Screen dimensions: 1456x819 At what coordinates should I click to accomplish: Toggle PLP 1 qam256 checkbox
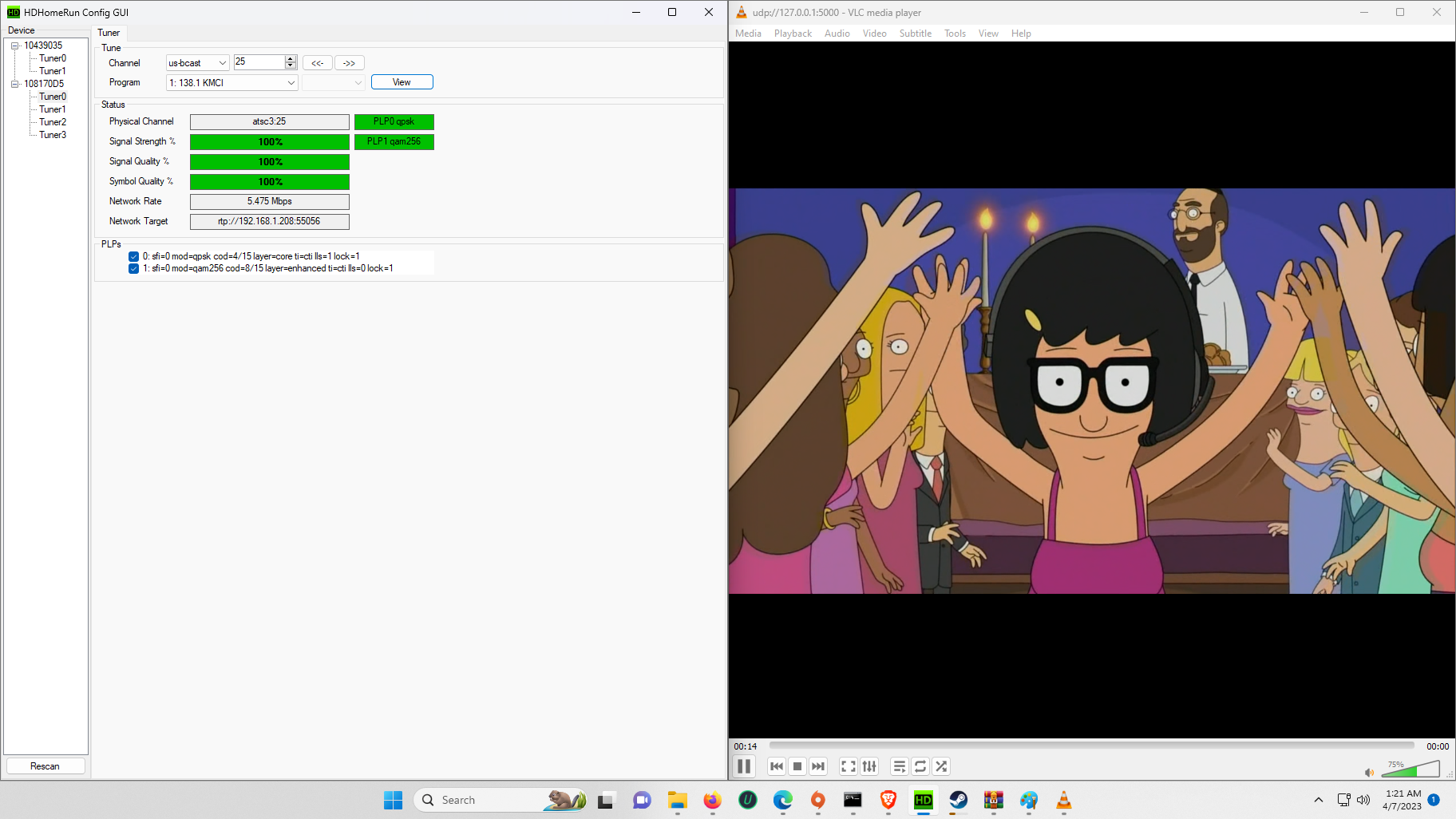[x=133, y=268]
